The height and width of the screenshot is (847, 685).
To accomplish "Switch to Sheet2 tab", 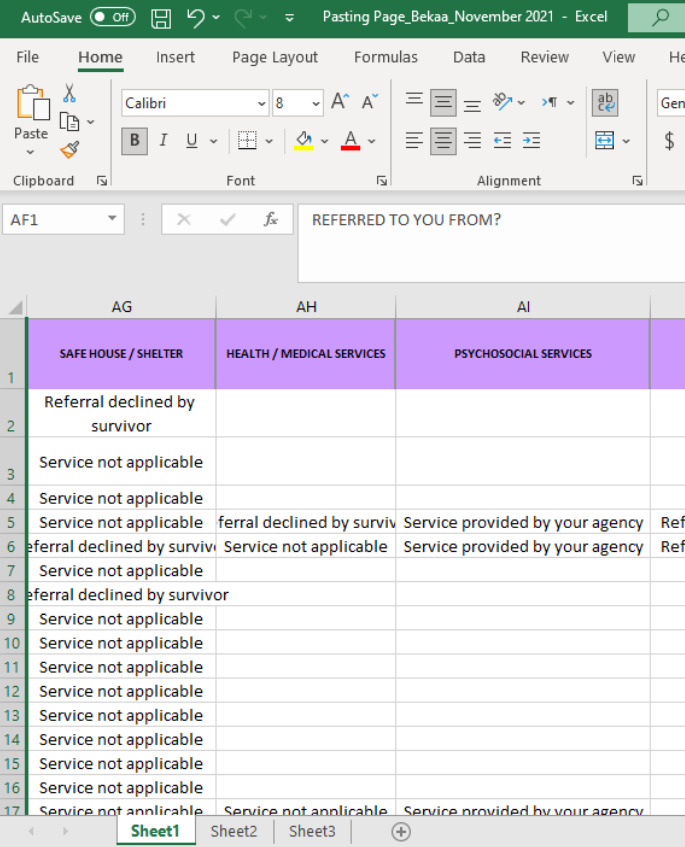I will (x=234, y=831).
